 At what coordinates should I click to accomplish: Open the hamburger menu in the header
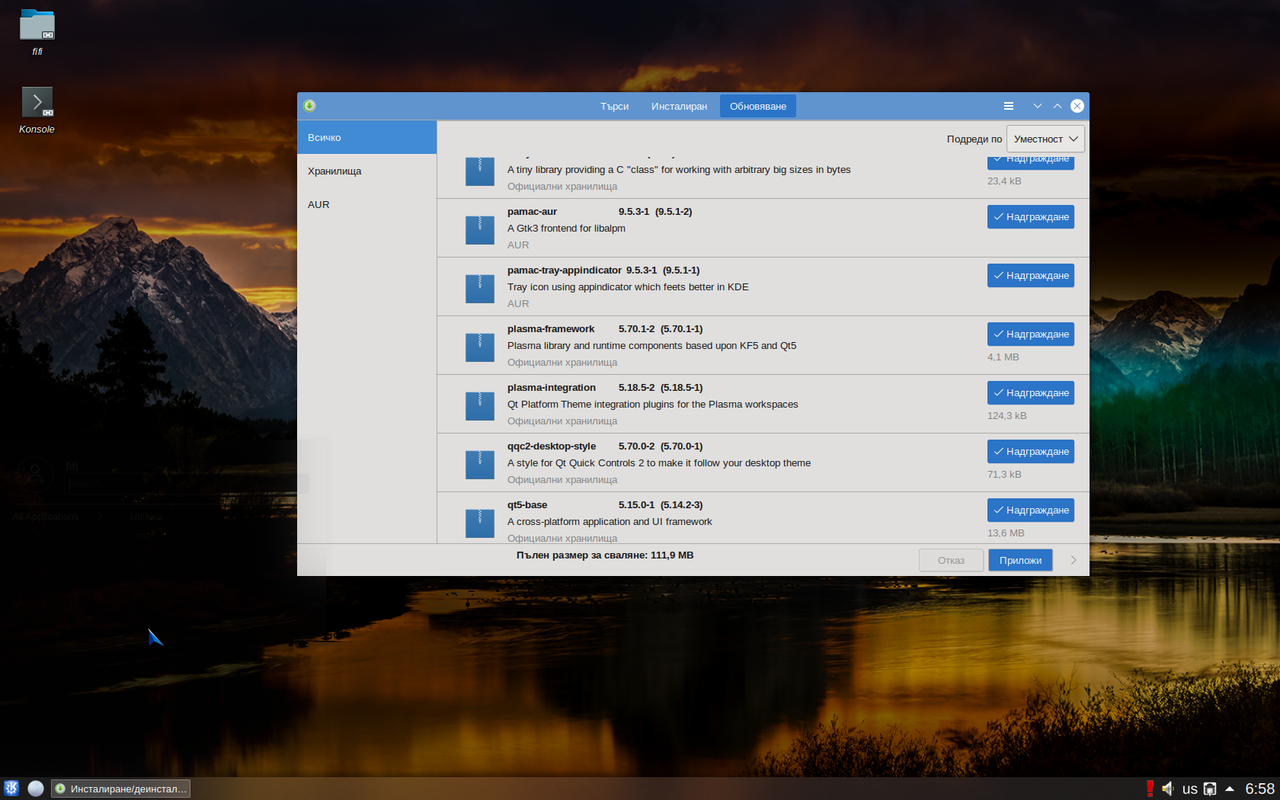(x=1009, y=106)
